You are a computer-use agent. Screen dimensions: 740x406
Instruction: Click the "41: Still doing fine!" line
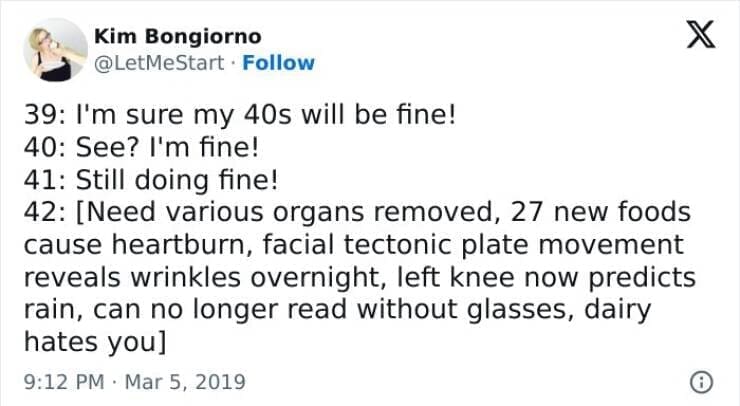pos(151,181)
